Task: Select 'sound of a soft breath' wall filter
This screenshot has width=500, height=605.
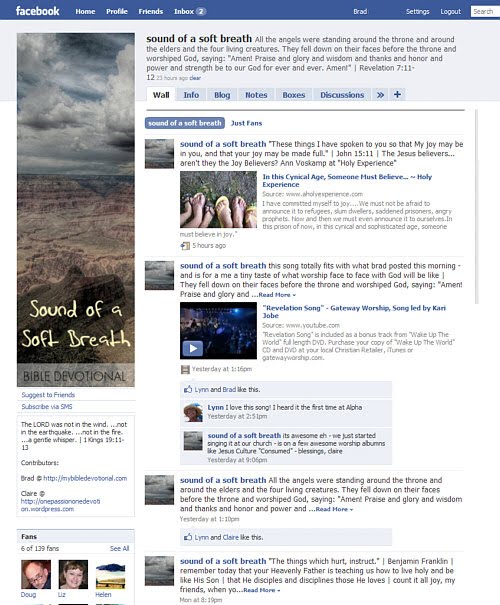Action: tap(185, 123)
